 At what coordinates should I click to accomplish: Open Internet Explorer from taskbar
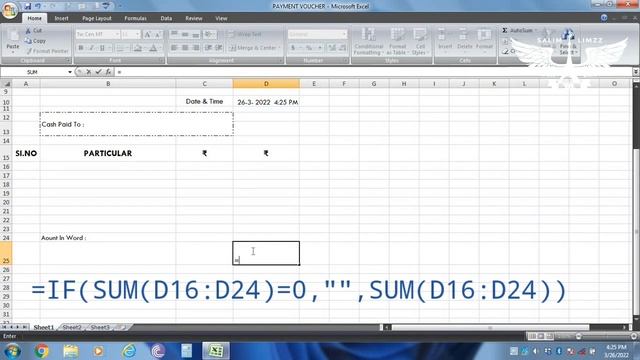point(129,351)
